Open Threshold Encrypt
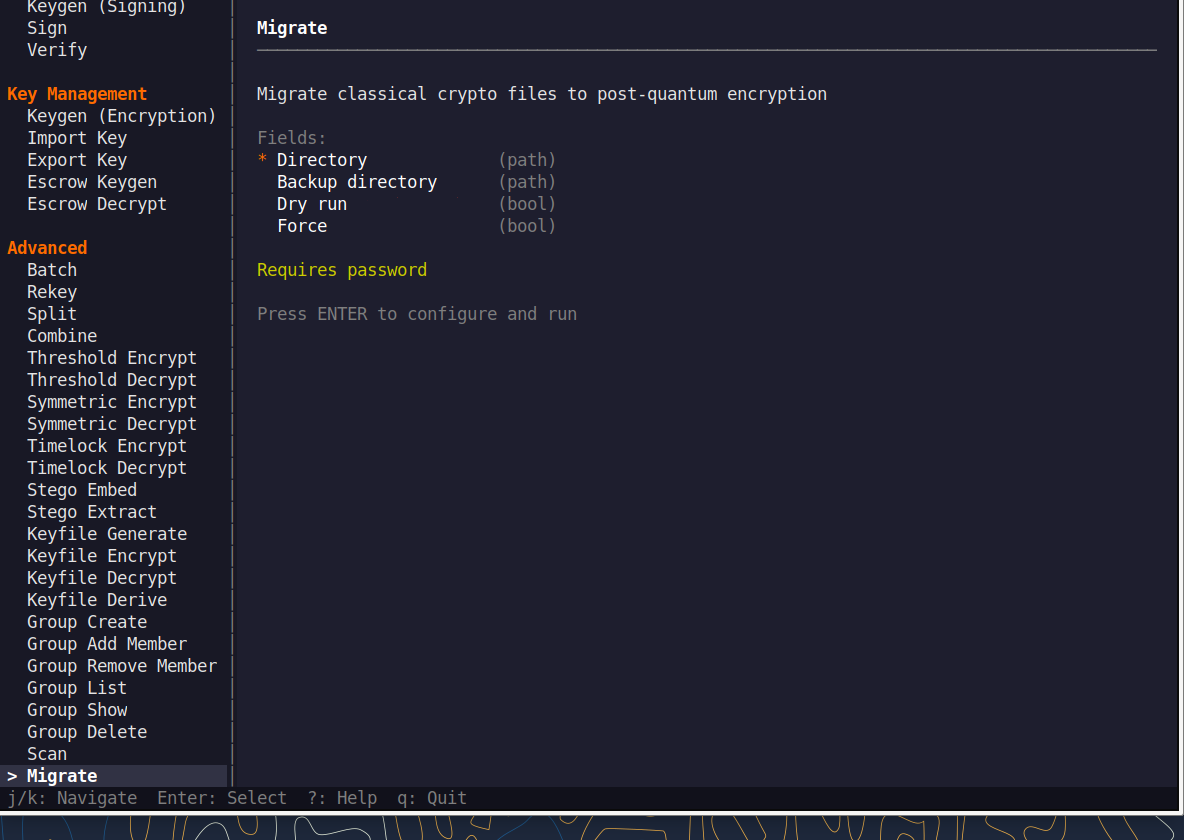The height and width of the screenshot is (840, 1184). click(112, 357)
